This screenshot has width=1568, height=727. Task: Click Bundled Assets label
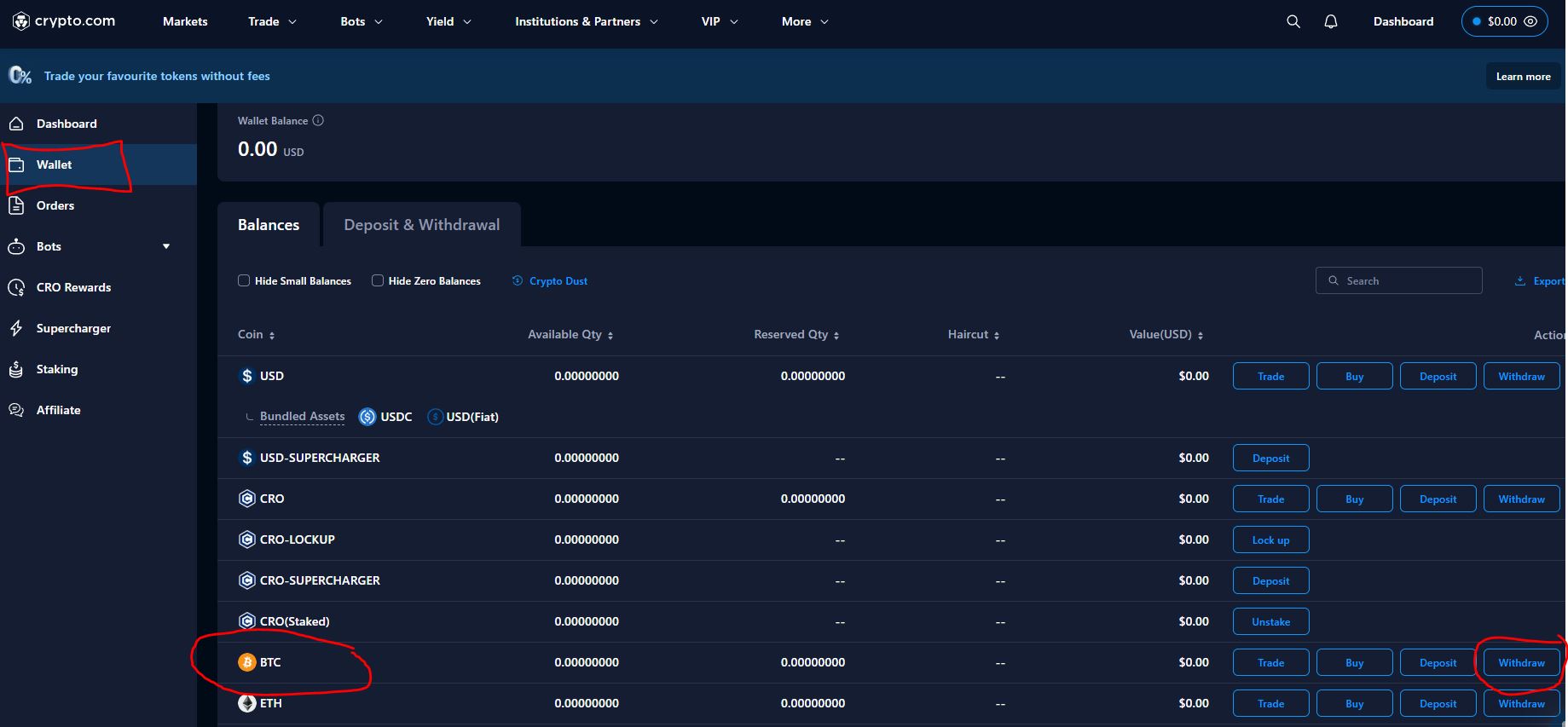pyautogui.click(x=303, y=417)
